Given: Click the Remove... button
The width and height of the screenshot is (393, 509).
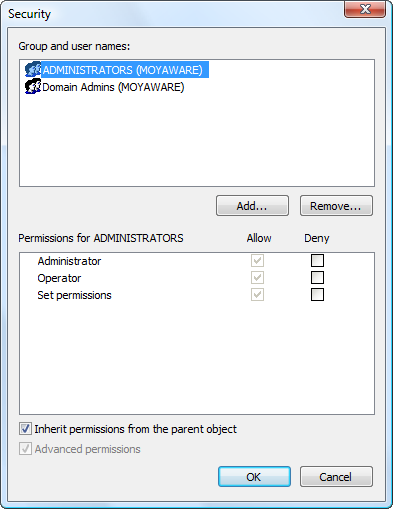Looking at the screenshot, I should pos(336,206).
